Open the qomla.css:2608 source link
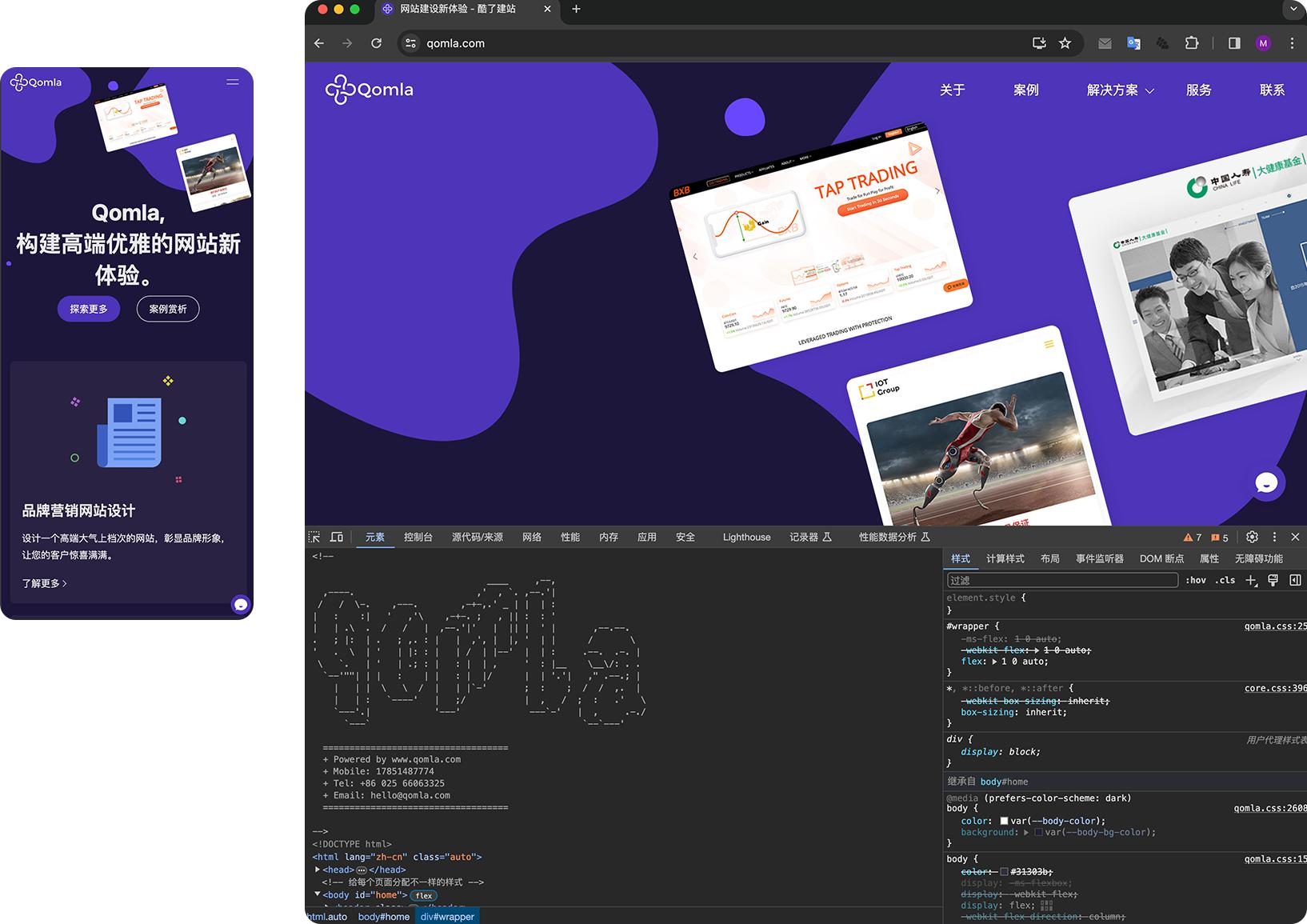The width and height of the screenshot is (1307, 924). (x=1270, y=808)
